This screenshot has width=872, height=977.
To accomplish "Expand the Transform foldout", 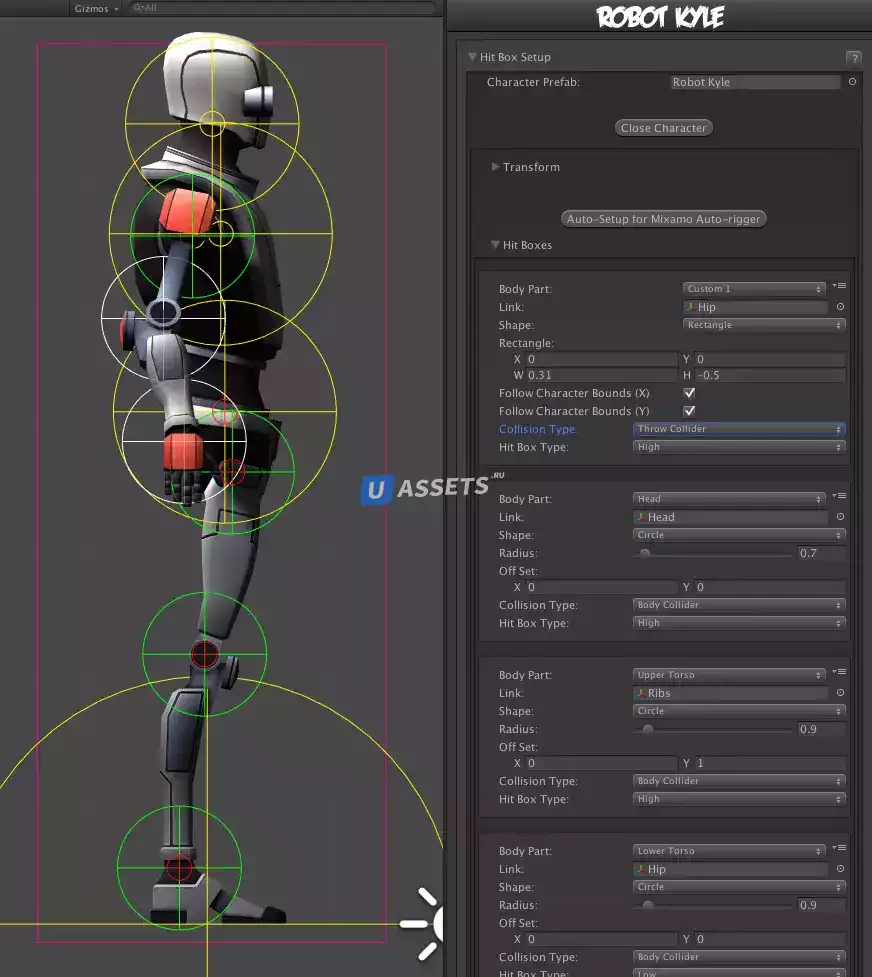I will 496,166.
